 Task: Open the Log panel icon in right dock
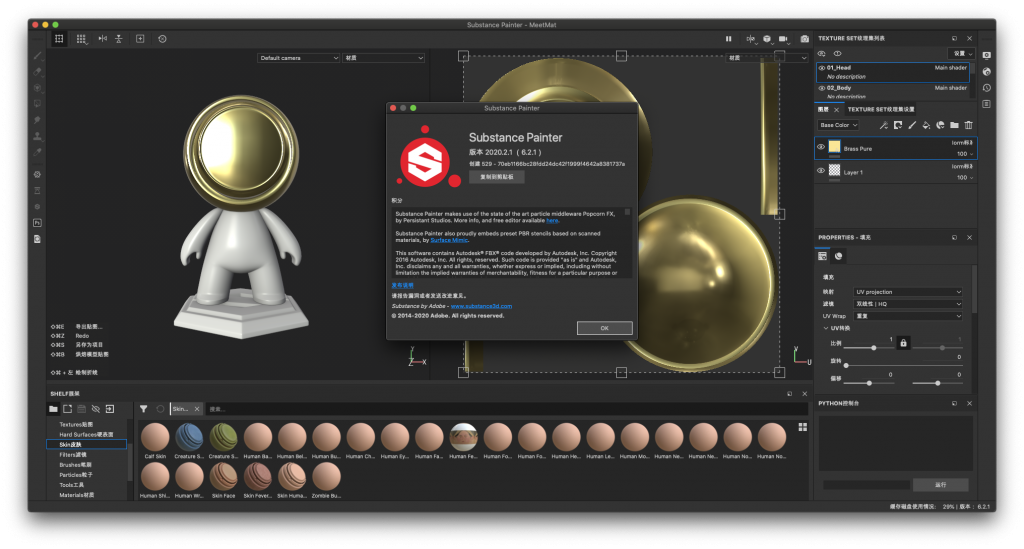[x=987, y=104]
